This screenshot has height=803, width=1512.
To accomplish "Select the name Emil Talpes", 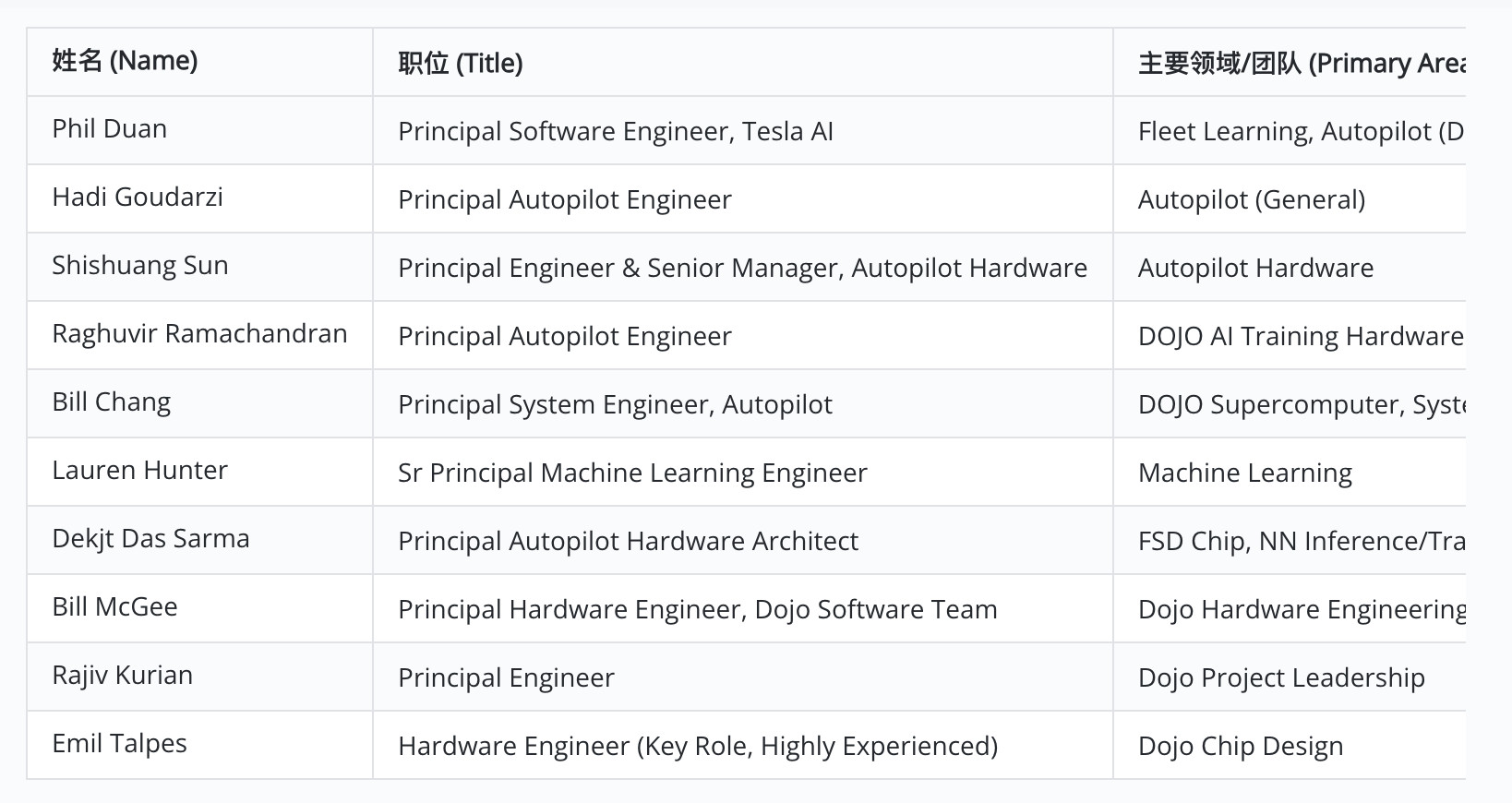I will point(119,743).
